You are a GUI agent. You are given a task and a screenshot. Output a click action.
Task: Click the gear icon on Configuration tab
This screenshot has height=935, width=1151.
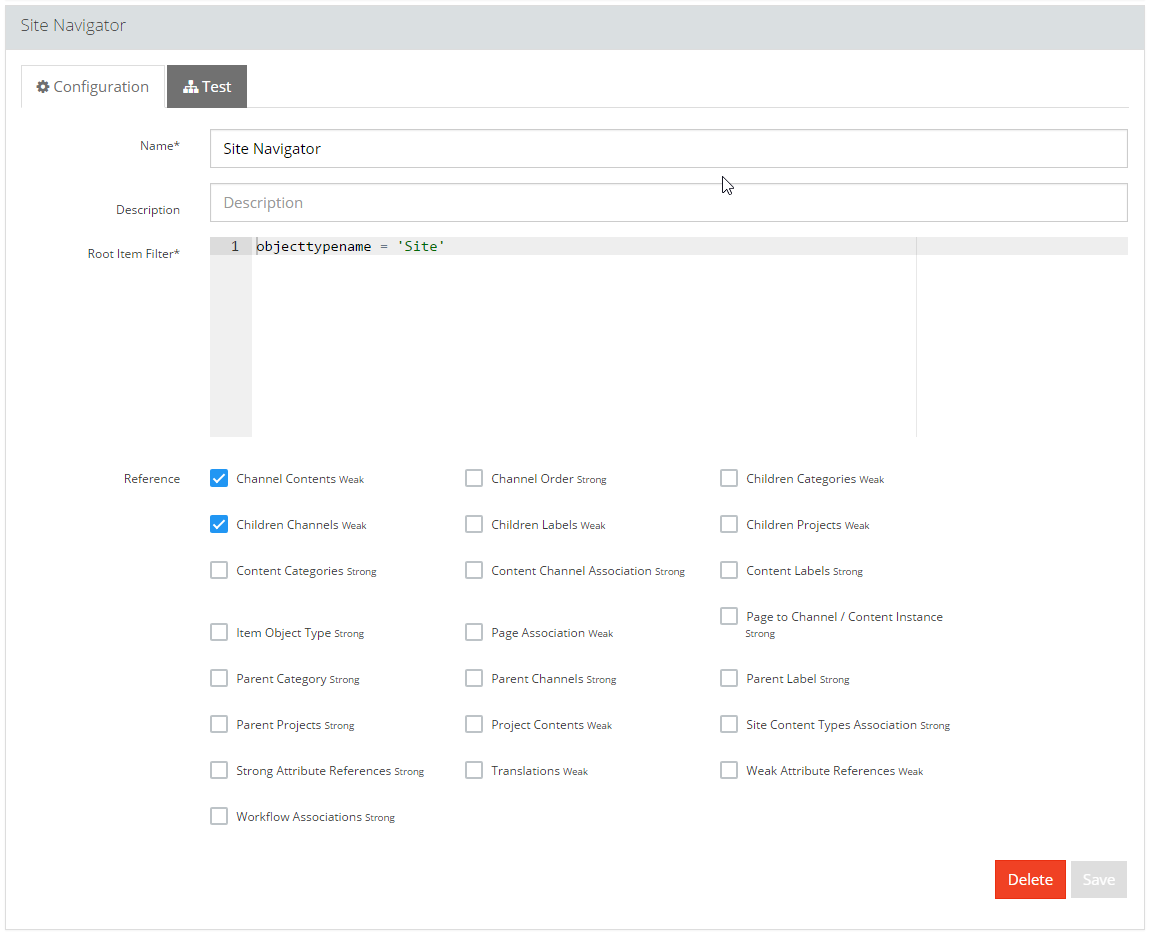(43, 87)
